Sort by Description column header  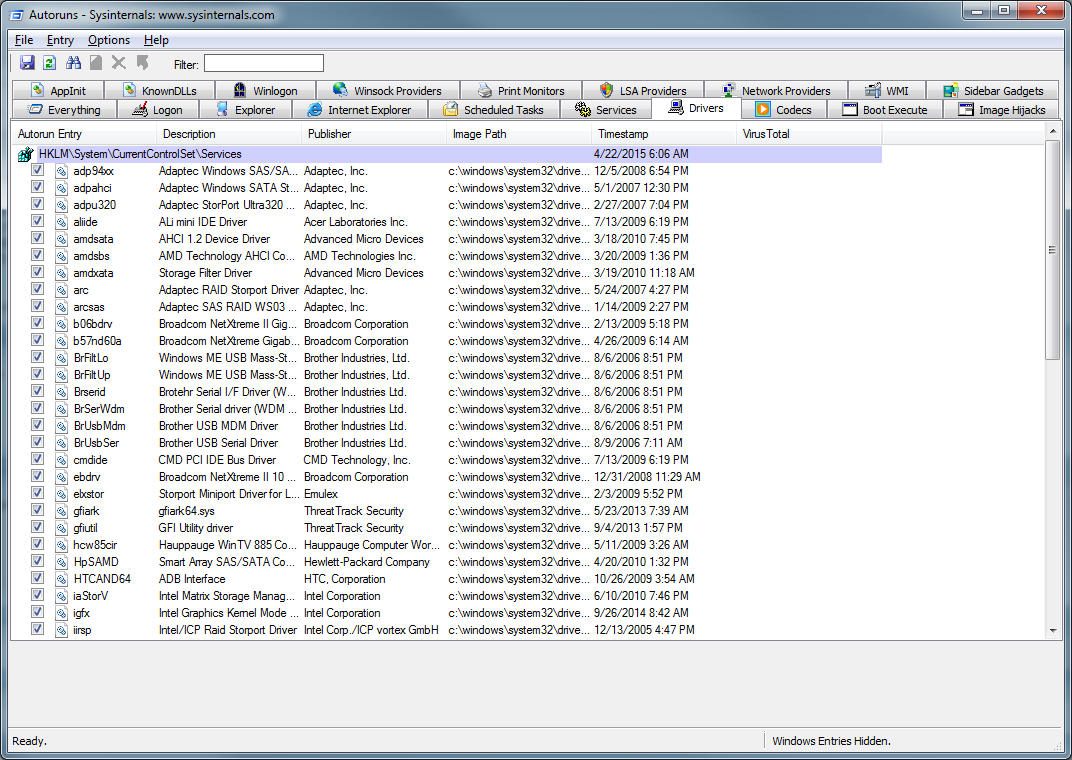[x=228, y=134]
